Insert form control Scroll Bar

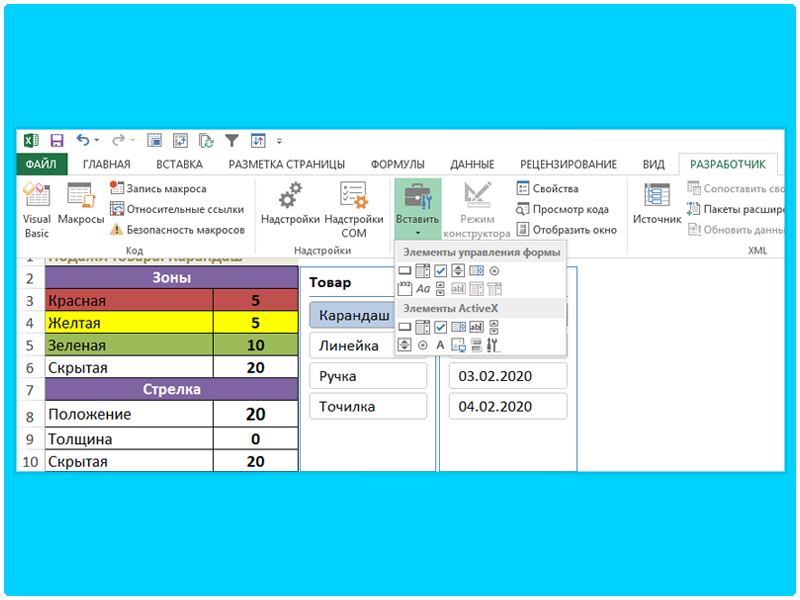pyautogui.click(x=440, y=289)
